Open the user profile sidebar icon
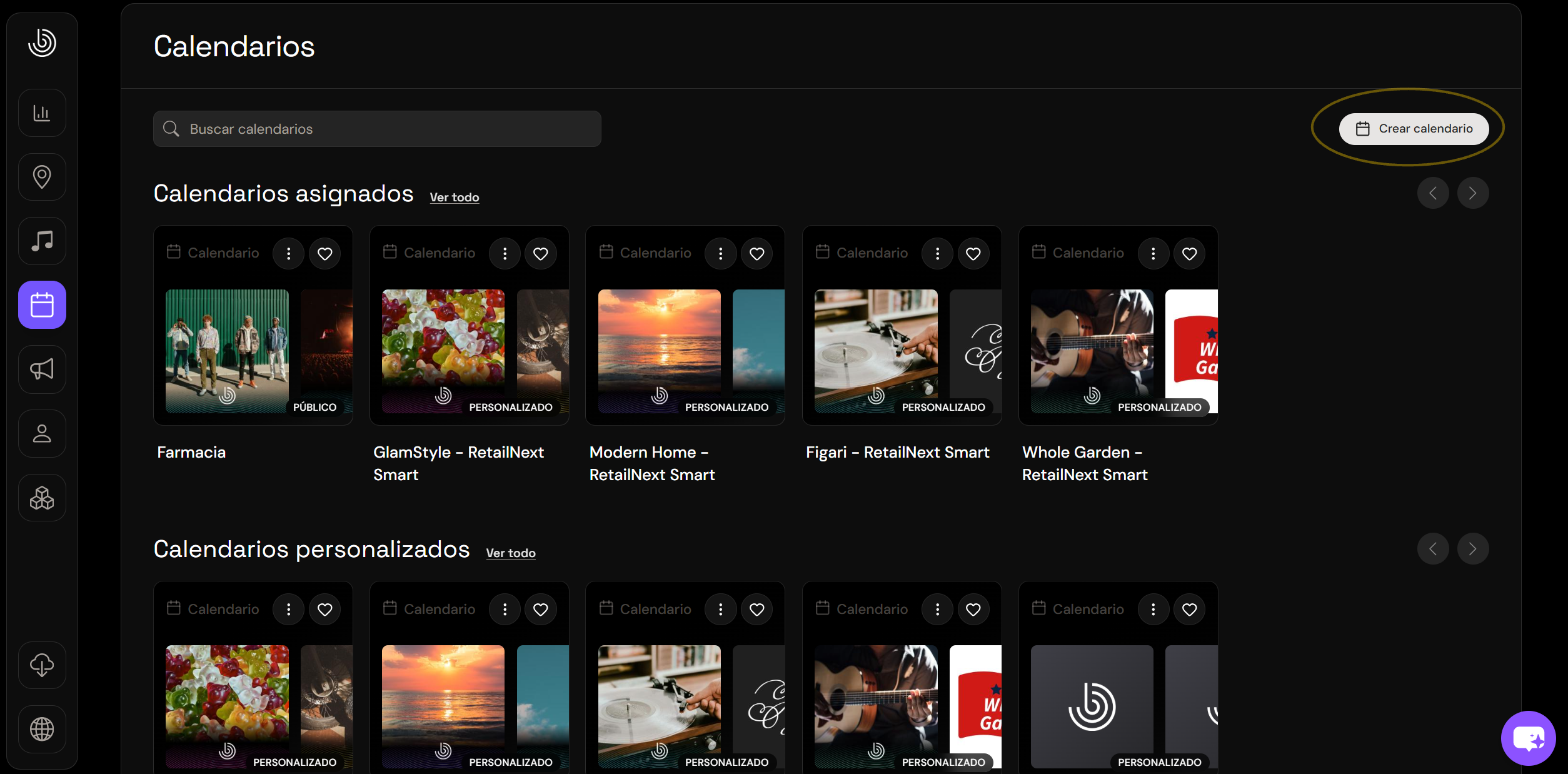Screen dimensions: 1568x774 click(x=42, y=433)
